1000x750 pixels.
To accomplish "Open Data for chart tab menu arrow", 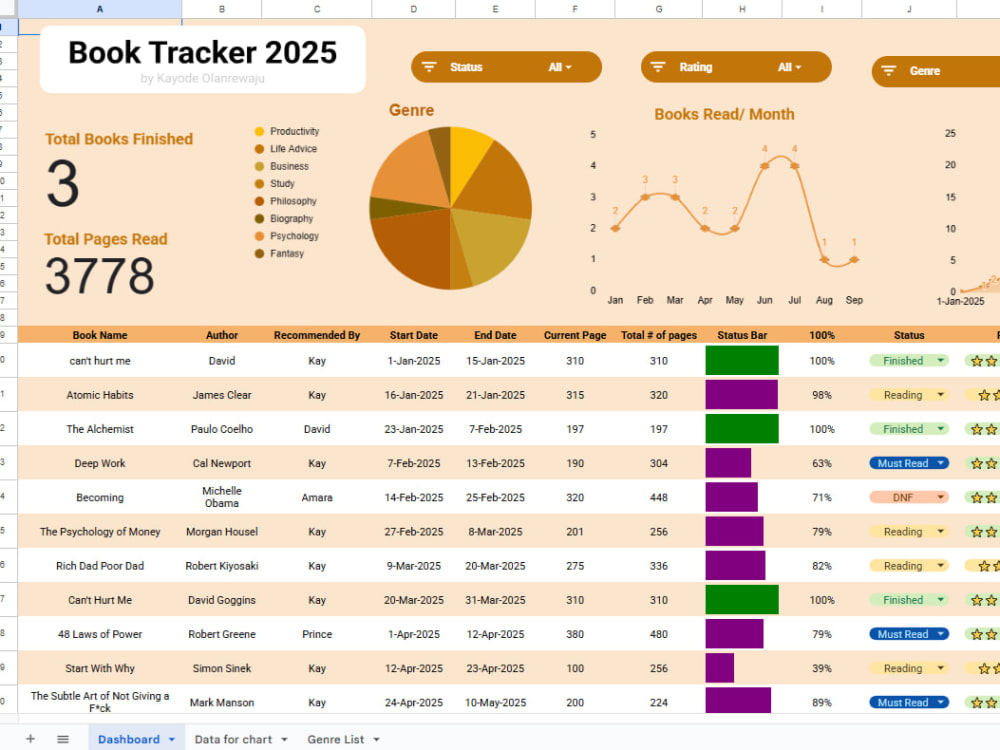I will (x=284, y=740).
